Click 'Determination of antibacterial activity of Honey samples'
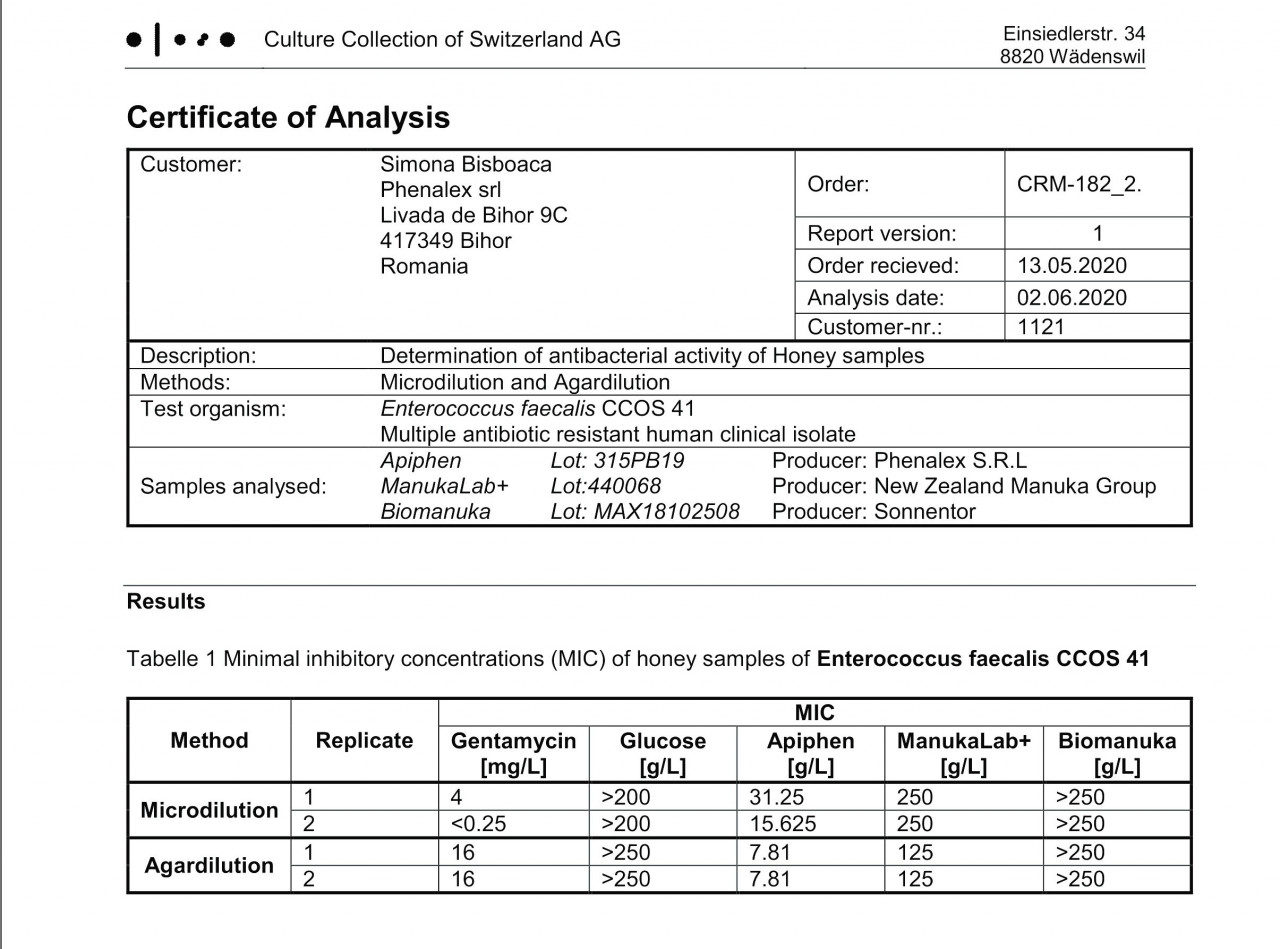 [x=652, y=356]
